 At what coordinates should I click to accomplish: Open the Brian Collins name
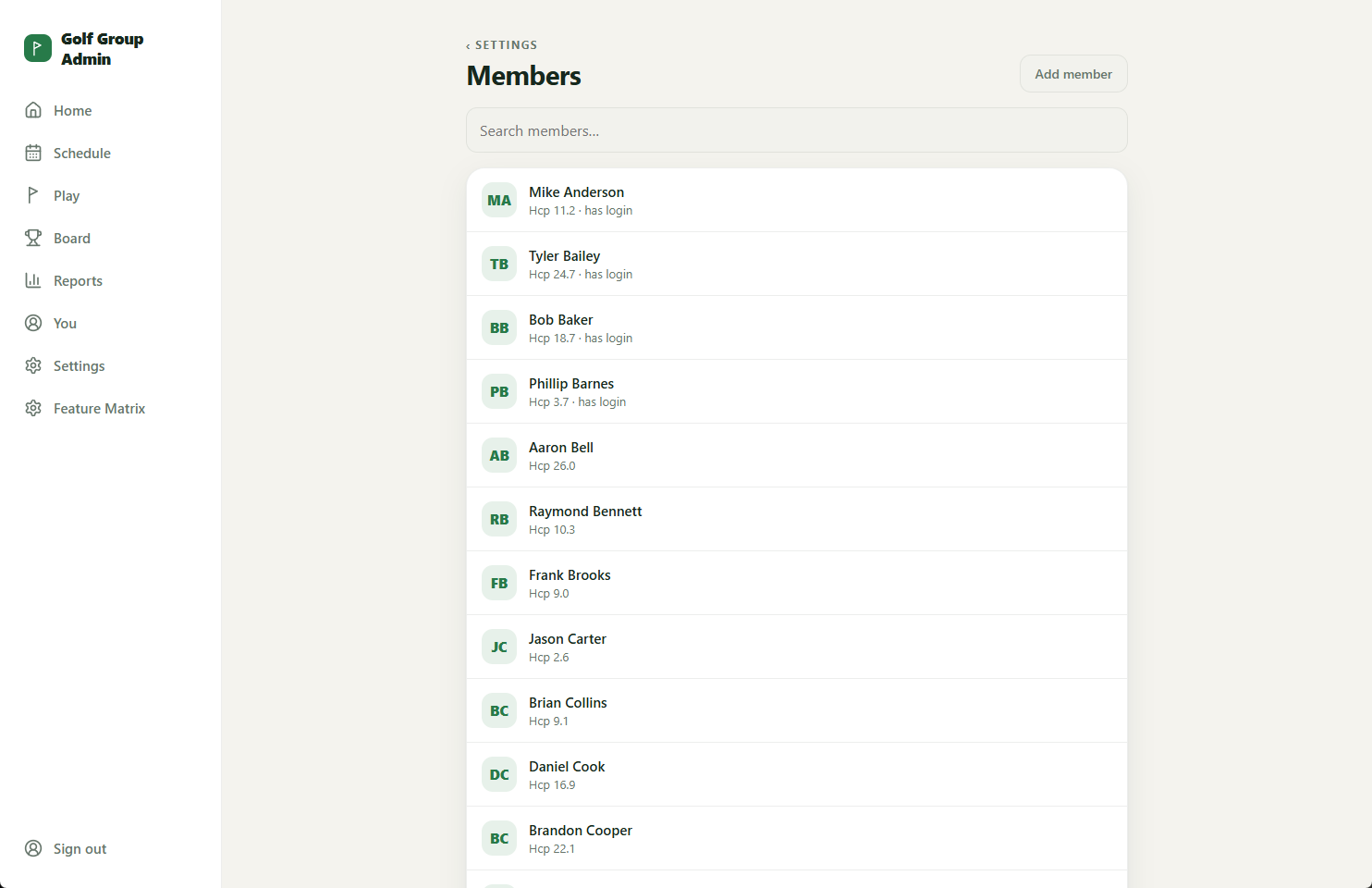(568, 703)
